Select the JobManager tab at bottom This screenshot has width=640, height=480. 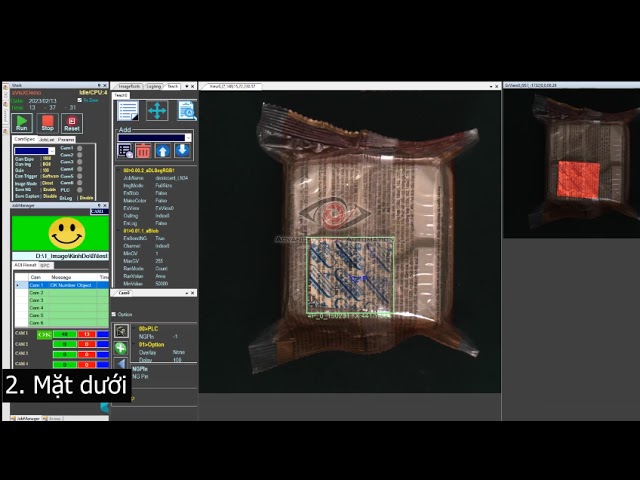pos(28,418)
